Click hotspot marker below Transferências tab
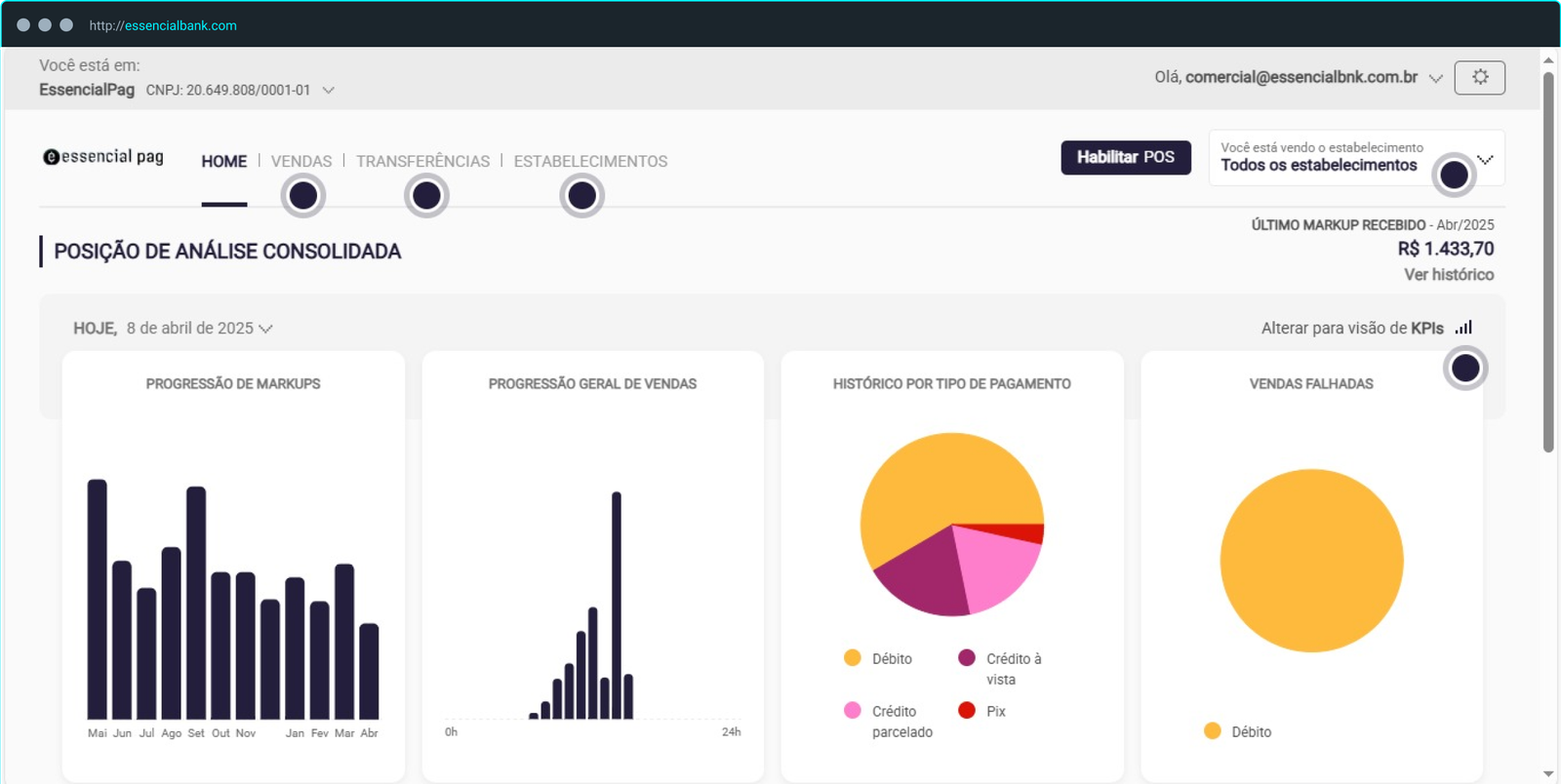The width and height of the screenshot is (1561, 784). (426, 196)
